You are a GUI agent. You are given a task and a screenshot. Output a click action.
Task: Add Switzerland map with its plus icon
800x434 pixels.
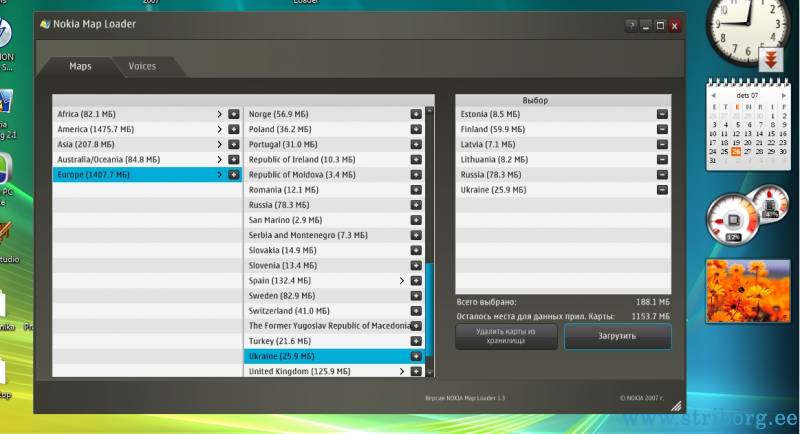point(416,311)
